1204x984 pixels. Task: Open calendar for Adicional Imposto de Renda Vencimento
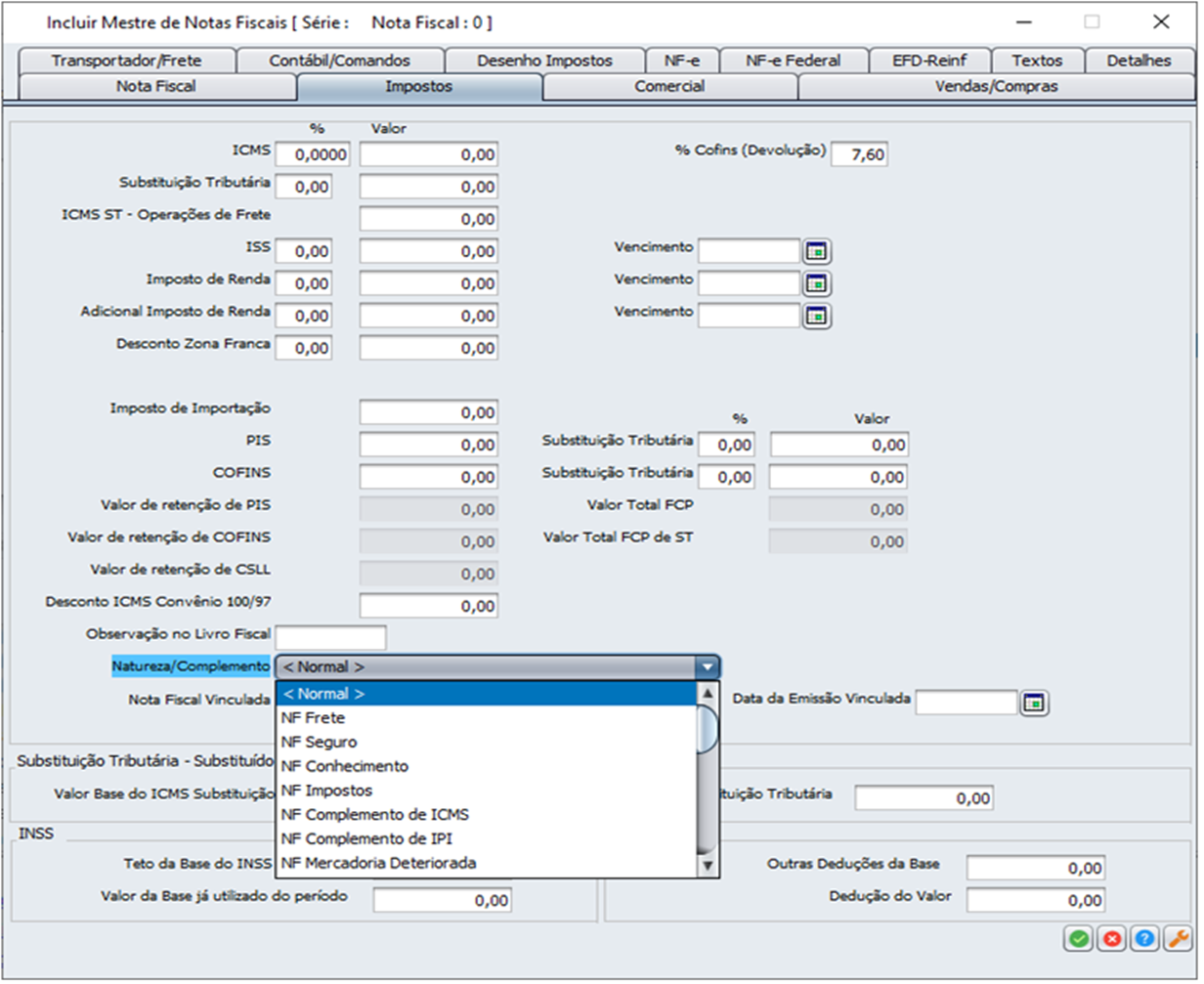pos(817,316)
